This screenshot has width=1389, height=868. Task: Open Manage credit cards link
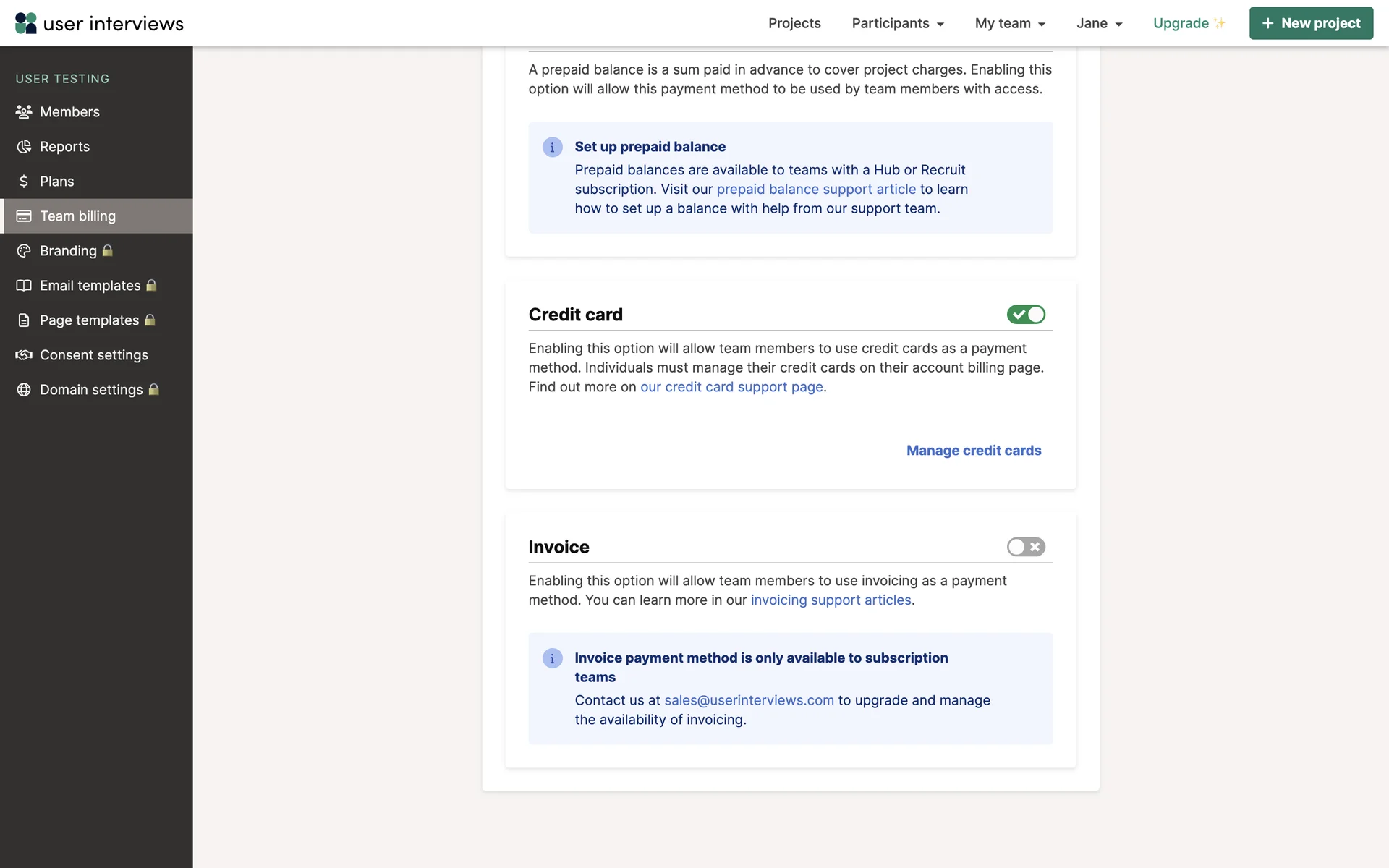(x=973, y=451)
